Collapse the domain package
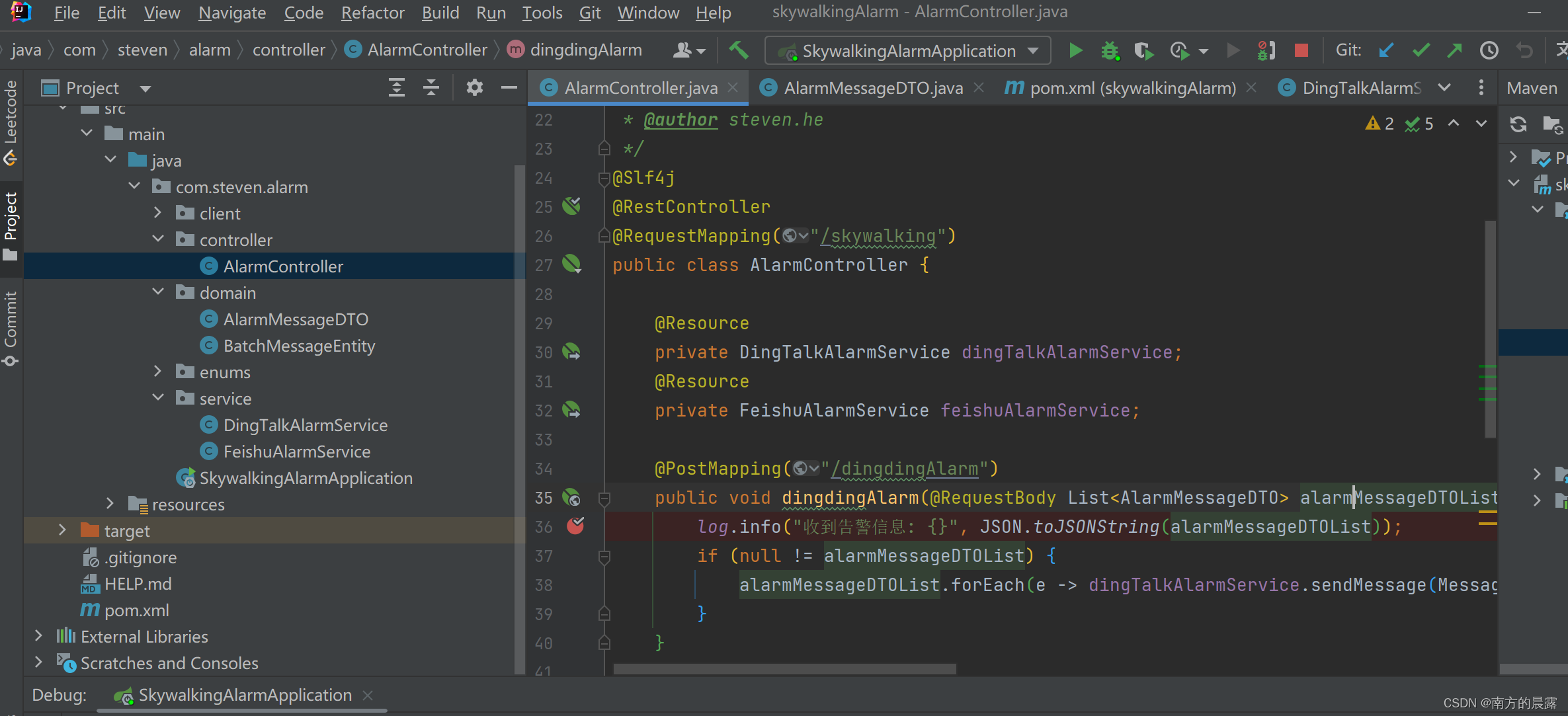The width and height of the screenshot is (1568, 716). click(x=158, y=292)
